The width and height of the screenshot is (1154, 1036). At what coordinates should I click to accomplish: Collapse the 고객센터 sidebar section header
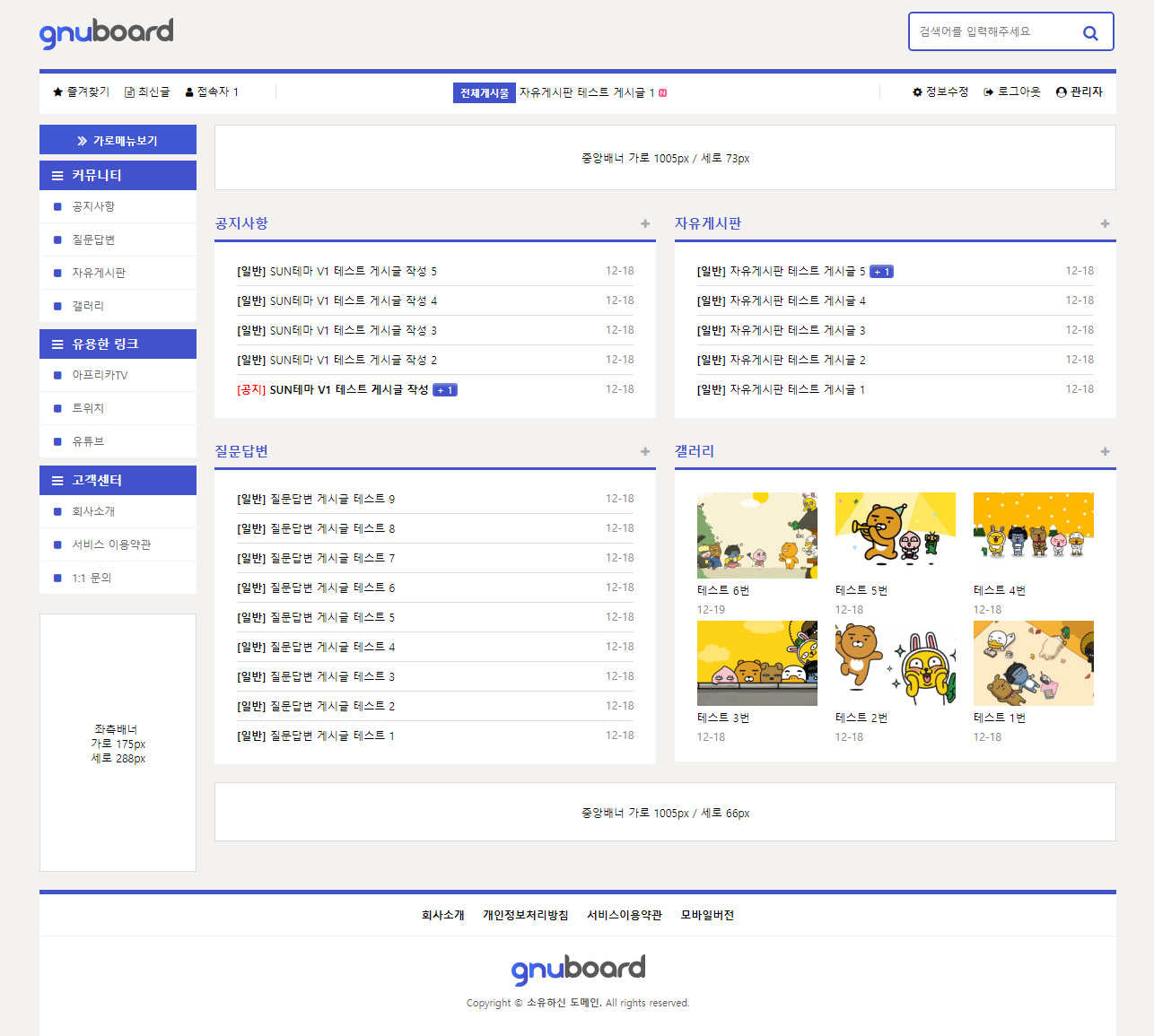118,481
